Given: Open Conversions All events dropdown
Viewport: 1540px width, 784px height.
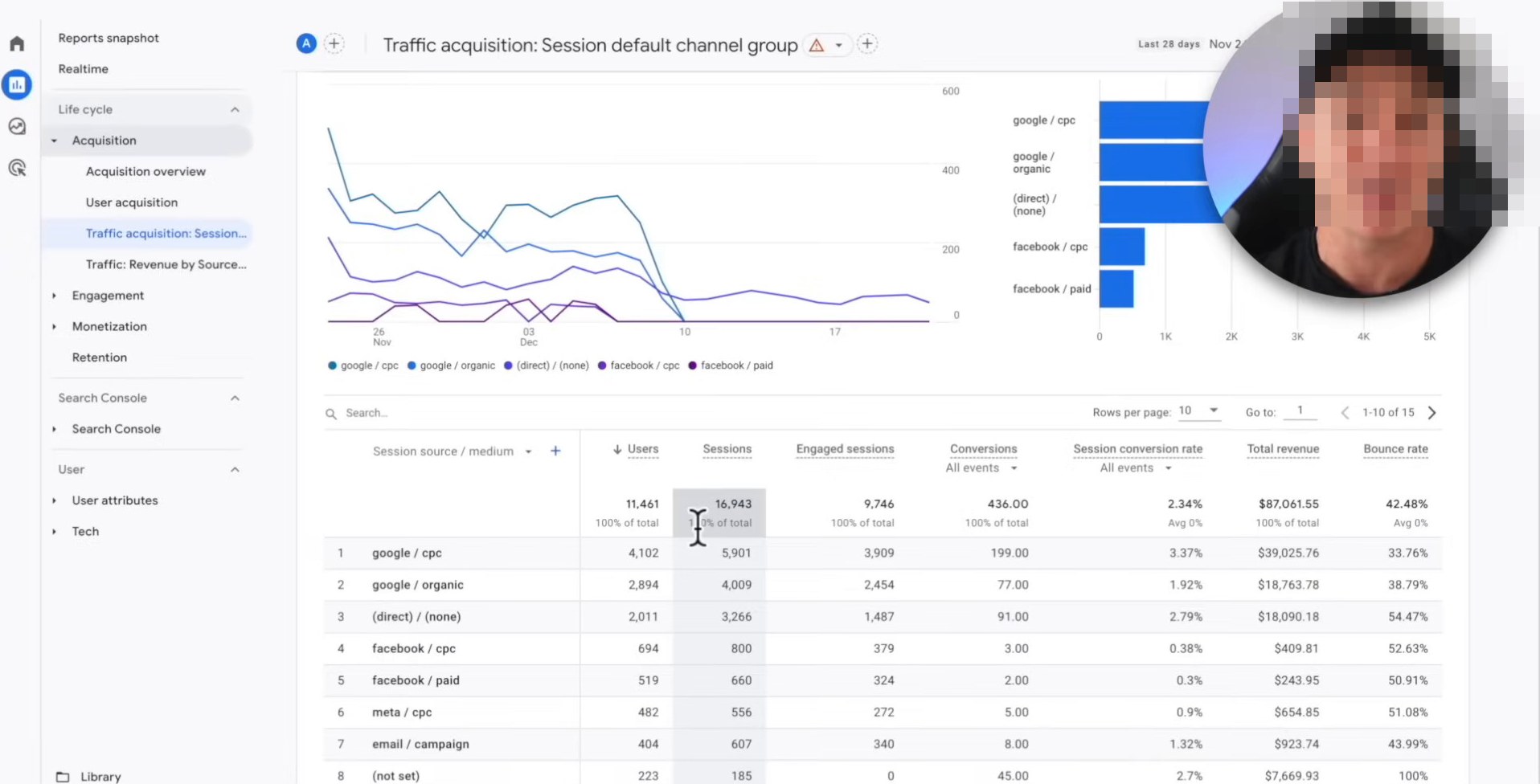Looking at the screenshot, I should pyautogui.click(x=981, y=468).
